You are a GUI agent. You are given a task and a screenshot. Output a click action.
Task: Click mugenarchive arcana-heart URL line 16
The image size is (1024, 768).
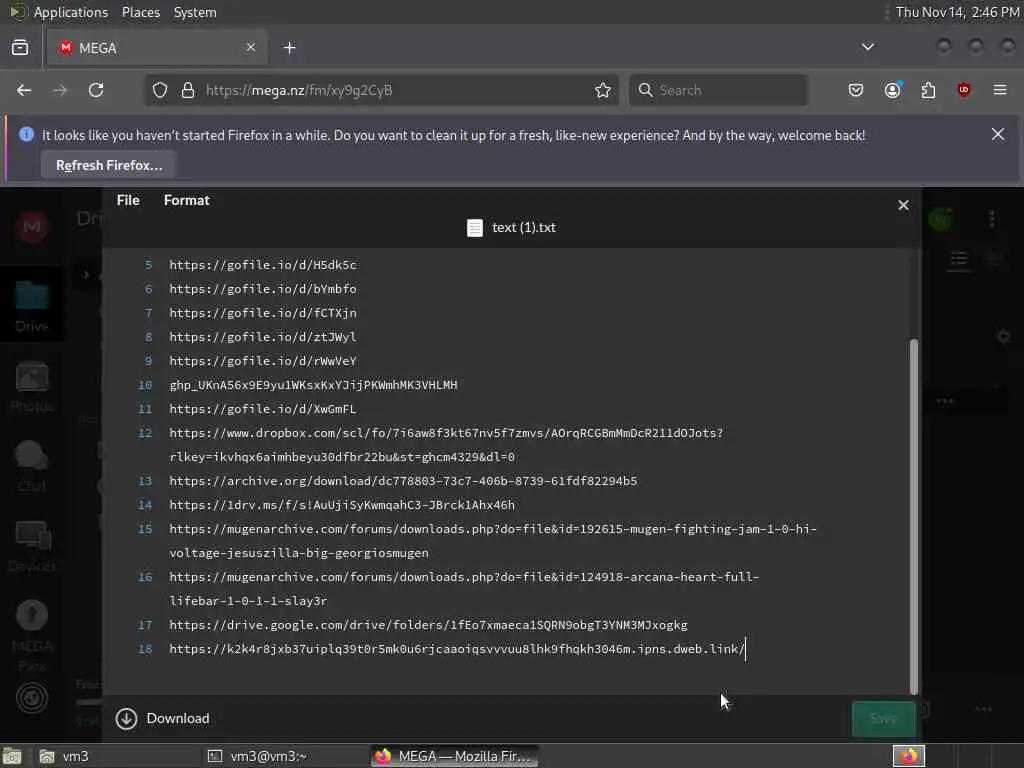coord(464,588)
